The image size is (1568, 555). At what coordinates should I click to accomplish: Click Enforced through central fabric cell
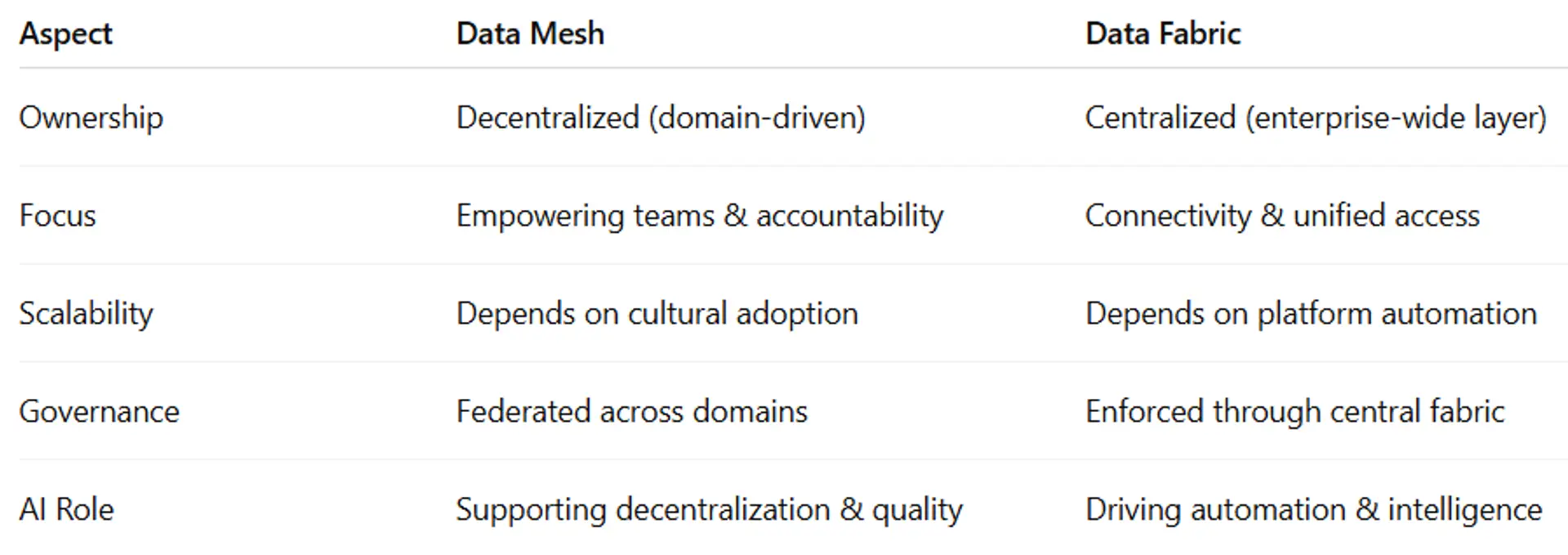coord(1294,411)
